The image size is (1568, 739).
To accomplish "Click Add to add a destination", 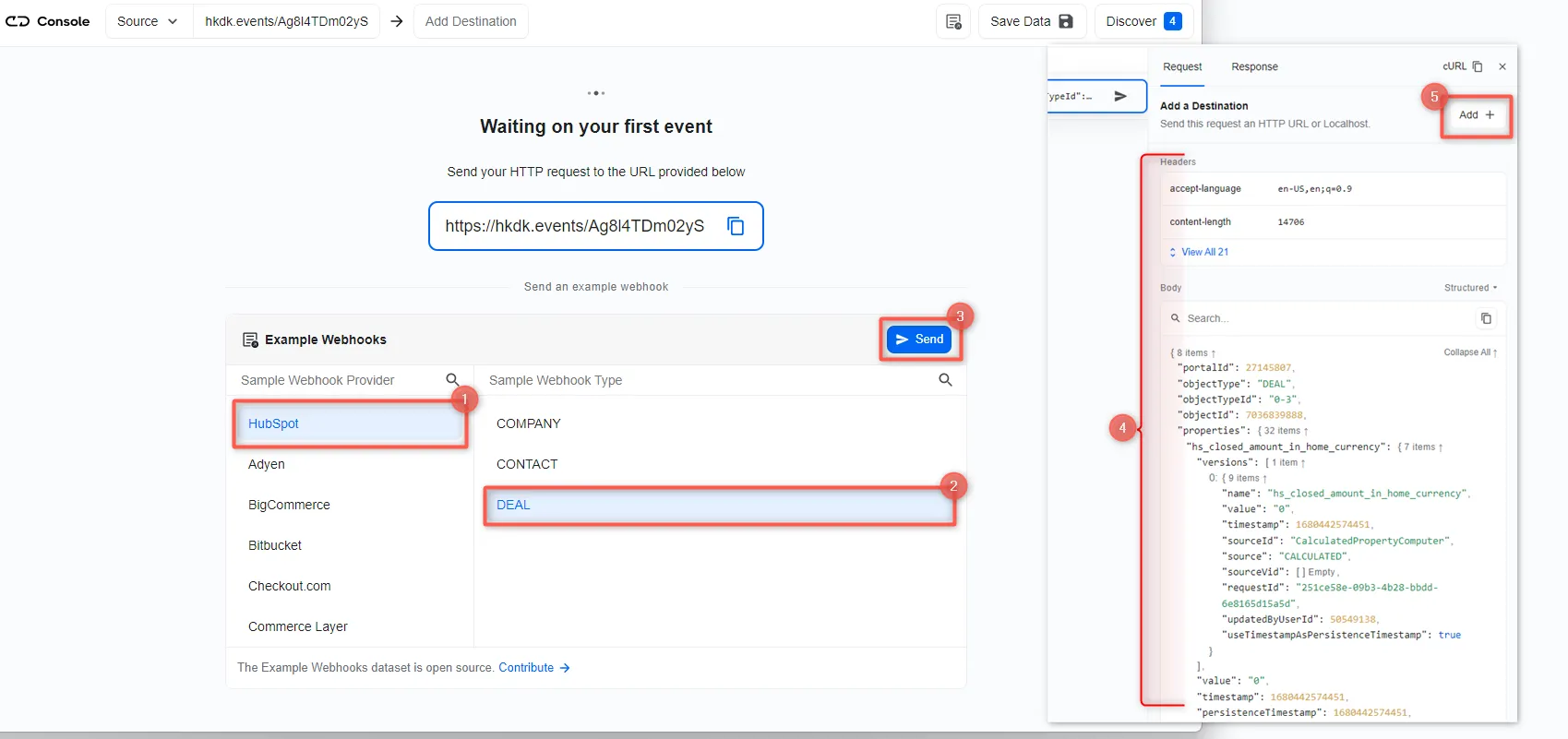I will [x=1477, y=115].
